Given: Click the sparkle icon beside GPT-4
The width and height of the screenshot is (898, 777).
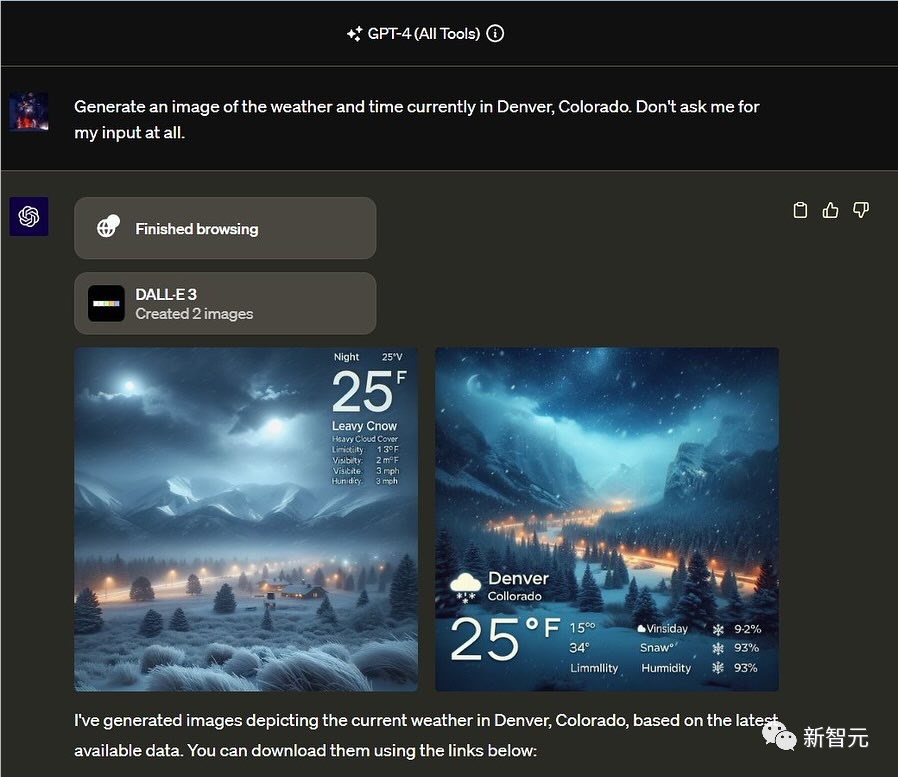Looking at the screenshot, I should tap(354, 34).
